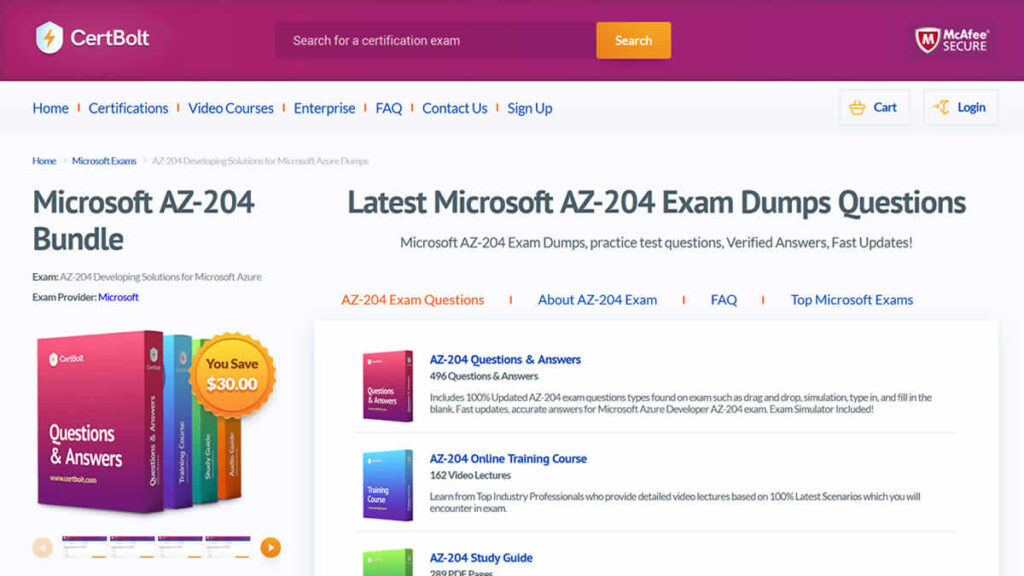1024x576 pixels.
Task: Click the Login arrow icon
Action: tap(941, 108)
